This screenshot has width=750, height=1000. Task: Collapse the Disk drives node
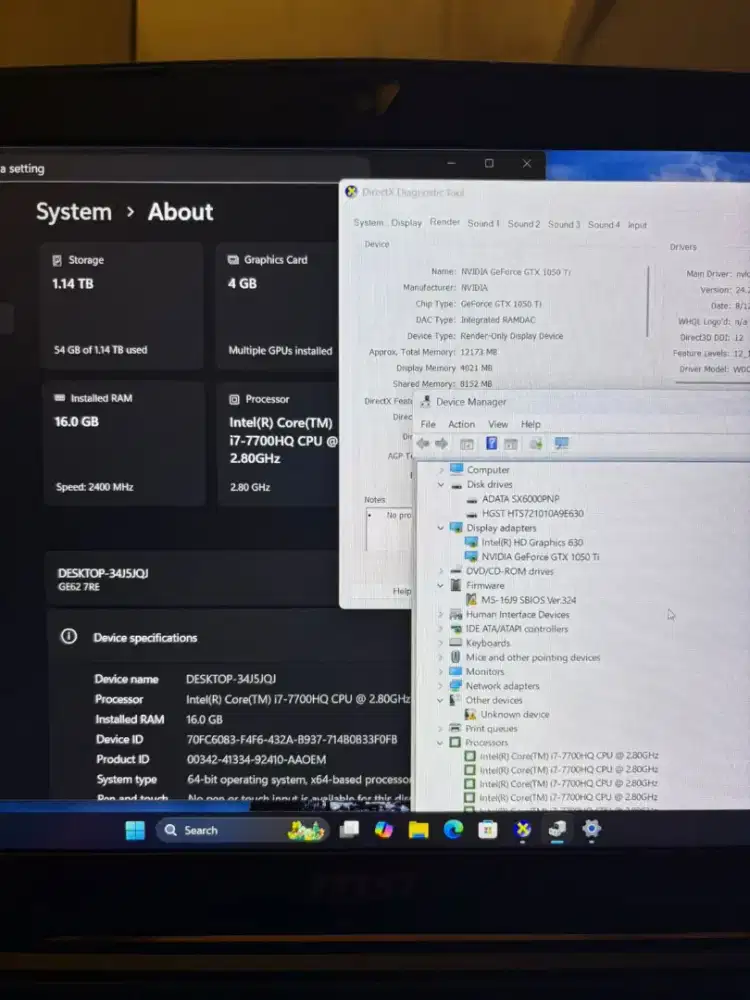click(440, 485)
